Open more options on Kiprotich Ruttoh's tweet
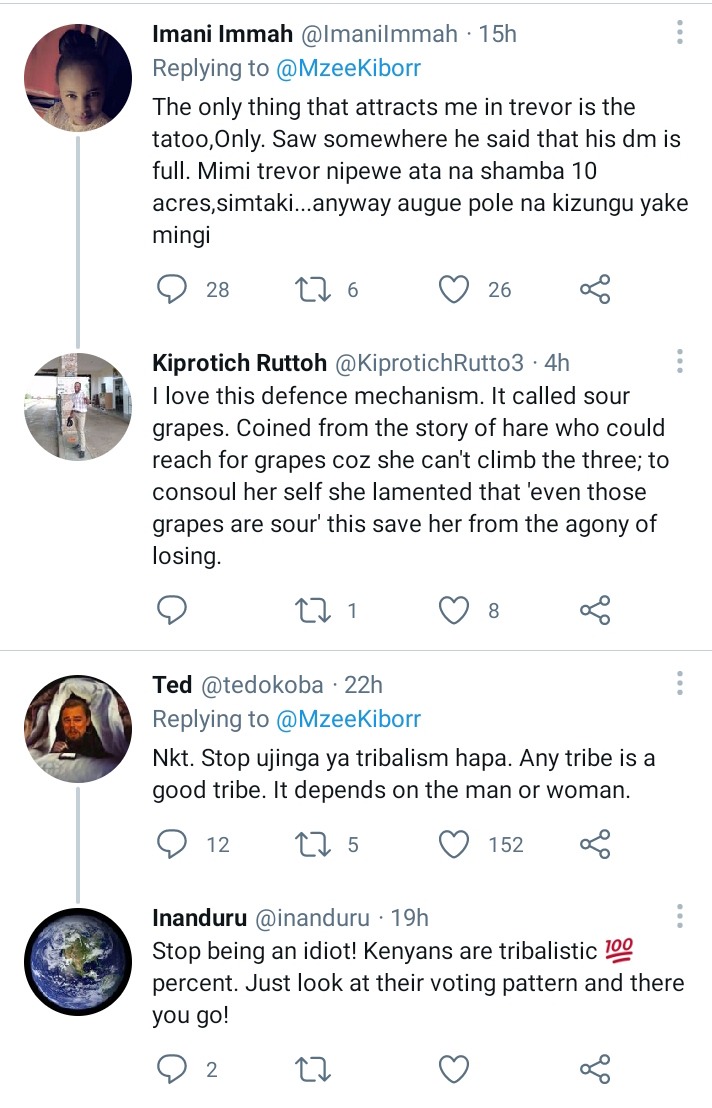The height and width of the screenshot is (1108, 712). pyautogui.click(x=680, y=361)
